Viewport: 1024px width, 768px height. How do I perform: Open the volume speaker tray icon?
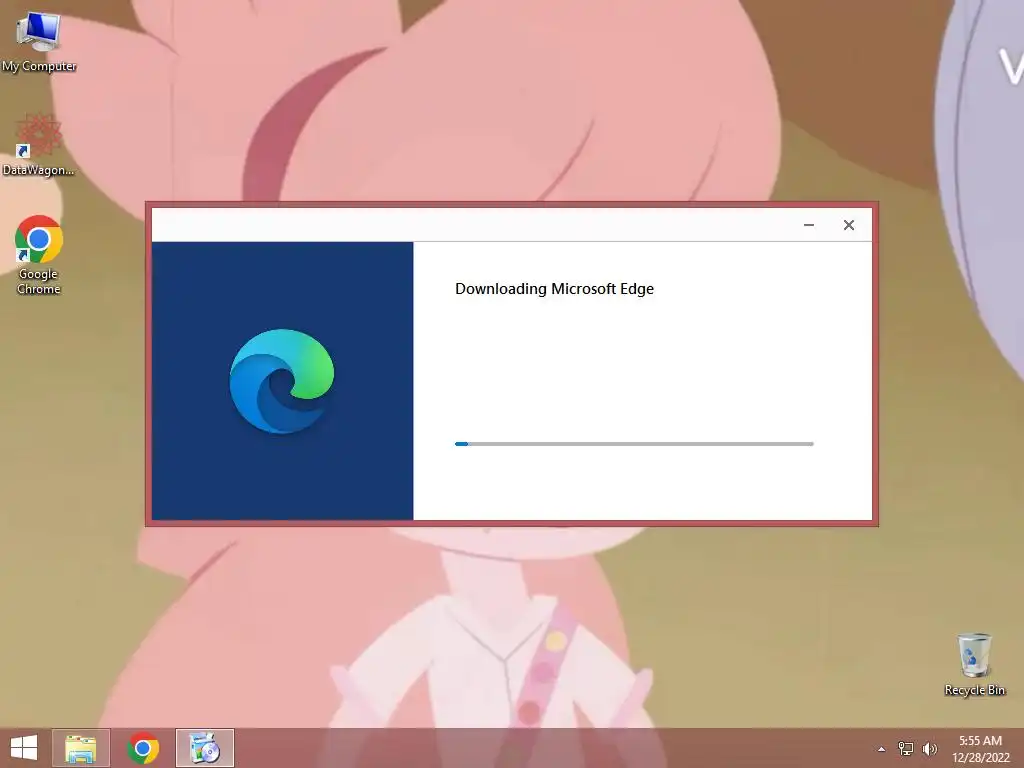tap(929, 748)
